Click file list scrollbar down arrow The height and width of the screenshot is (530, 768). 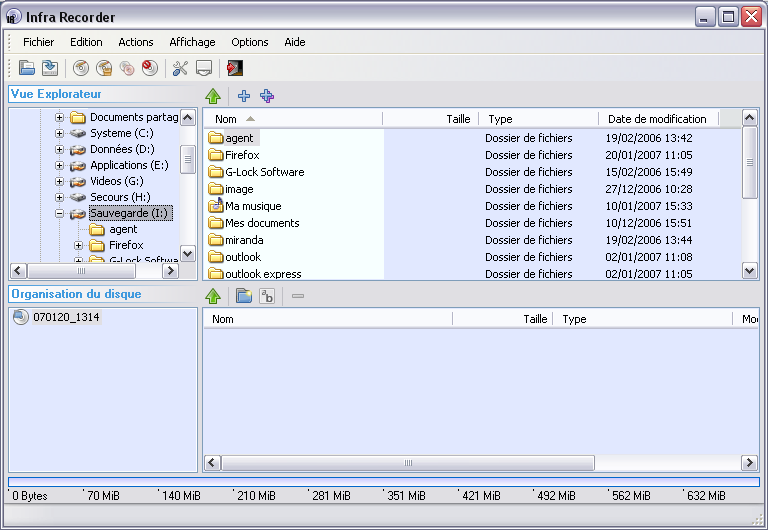750,270
